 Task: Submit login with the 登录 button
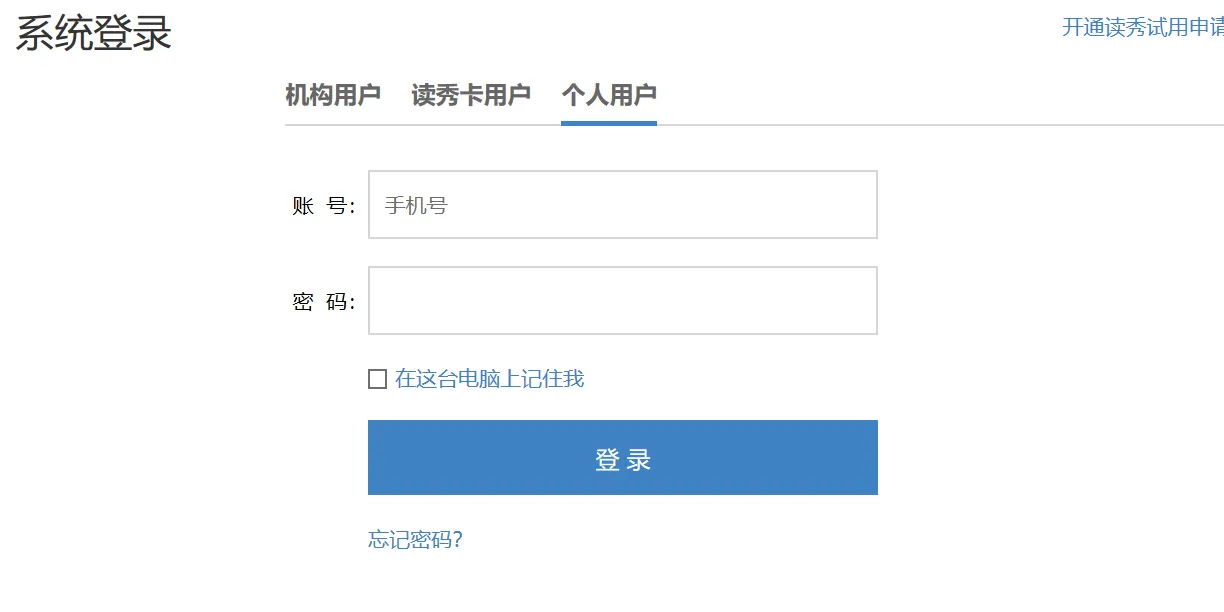pos(622,457)
